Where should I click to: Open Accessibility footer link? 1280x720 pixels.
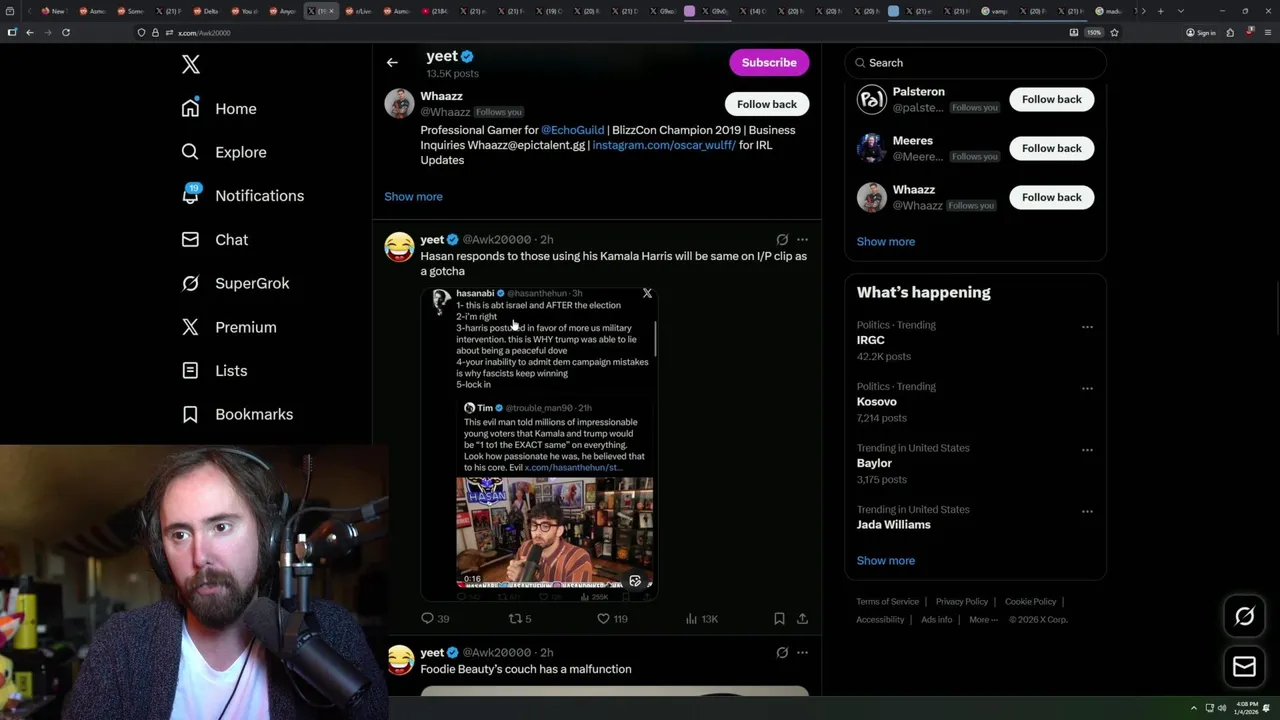[x=880, y=619]
